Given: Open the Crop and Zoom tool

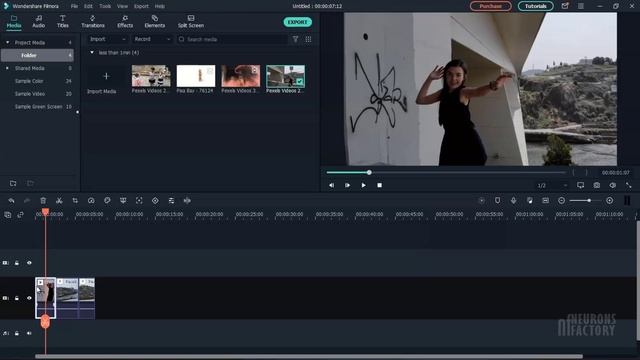Looking at the screenshot, I should point(75,200).
